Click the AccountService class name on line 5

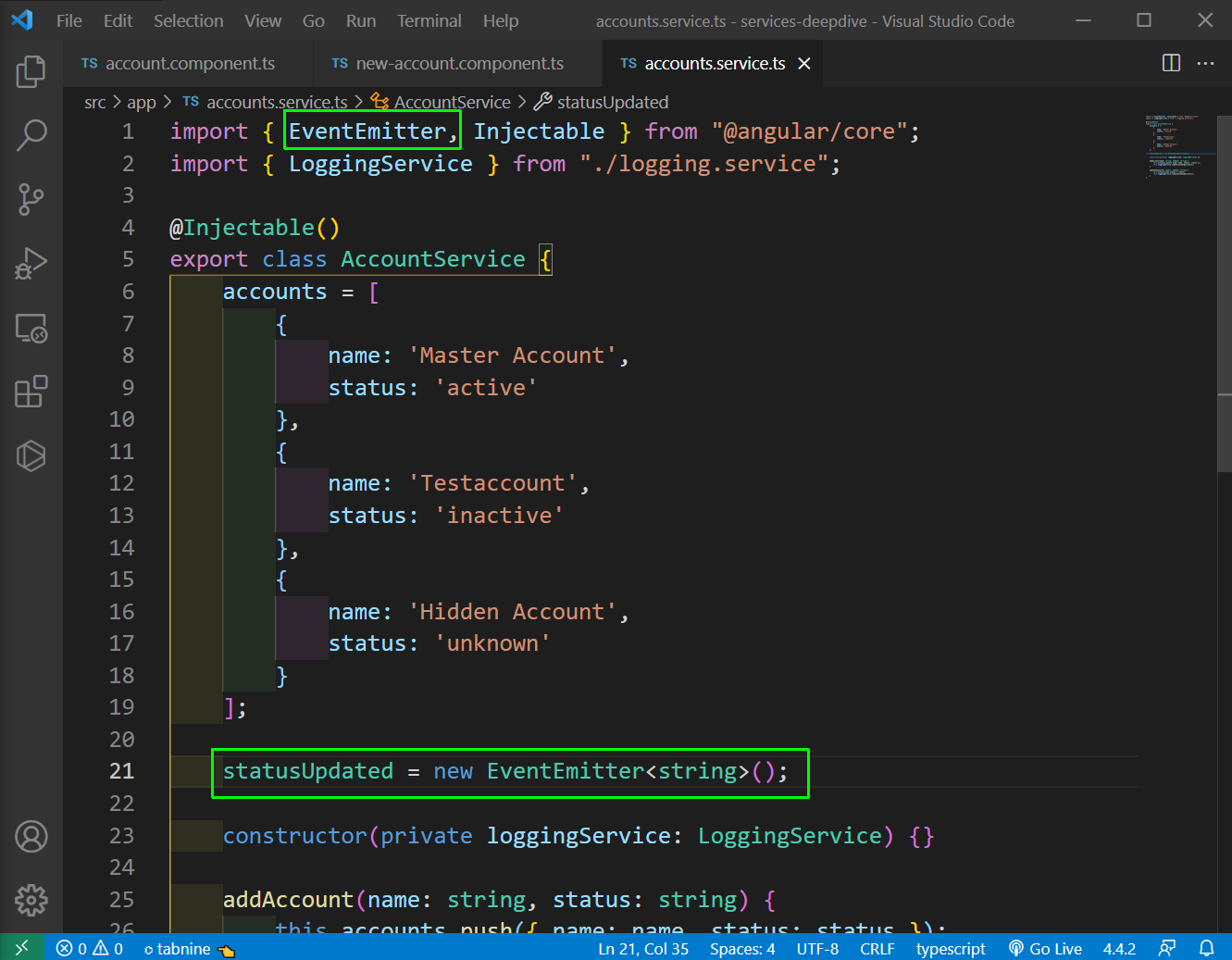[433, 259]
